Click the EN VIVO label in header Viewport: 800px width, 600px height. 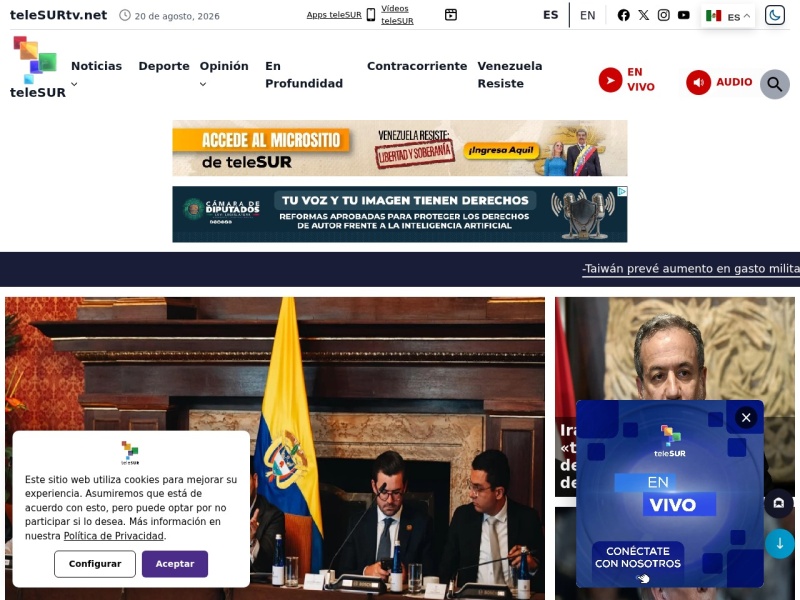tap(641, 79)
